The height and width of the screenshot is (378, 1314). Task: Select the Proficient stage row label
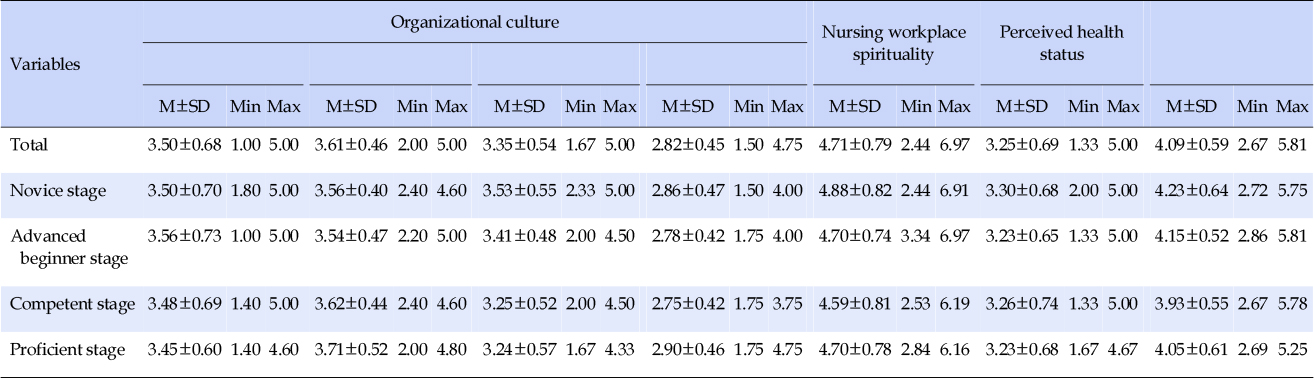67,349
